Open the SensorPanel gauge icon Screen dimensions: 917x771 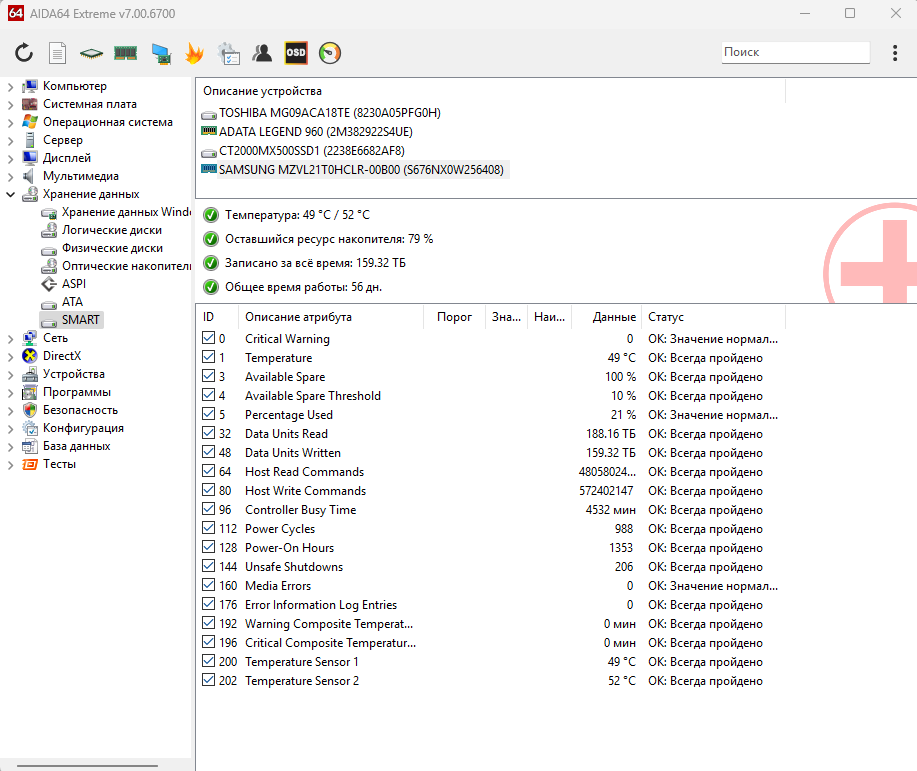tap(330, 53)
